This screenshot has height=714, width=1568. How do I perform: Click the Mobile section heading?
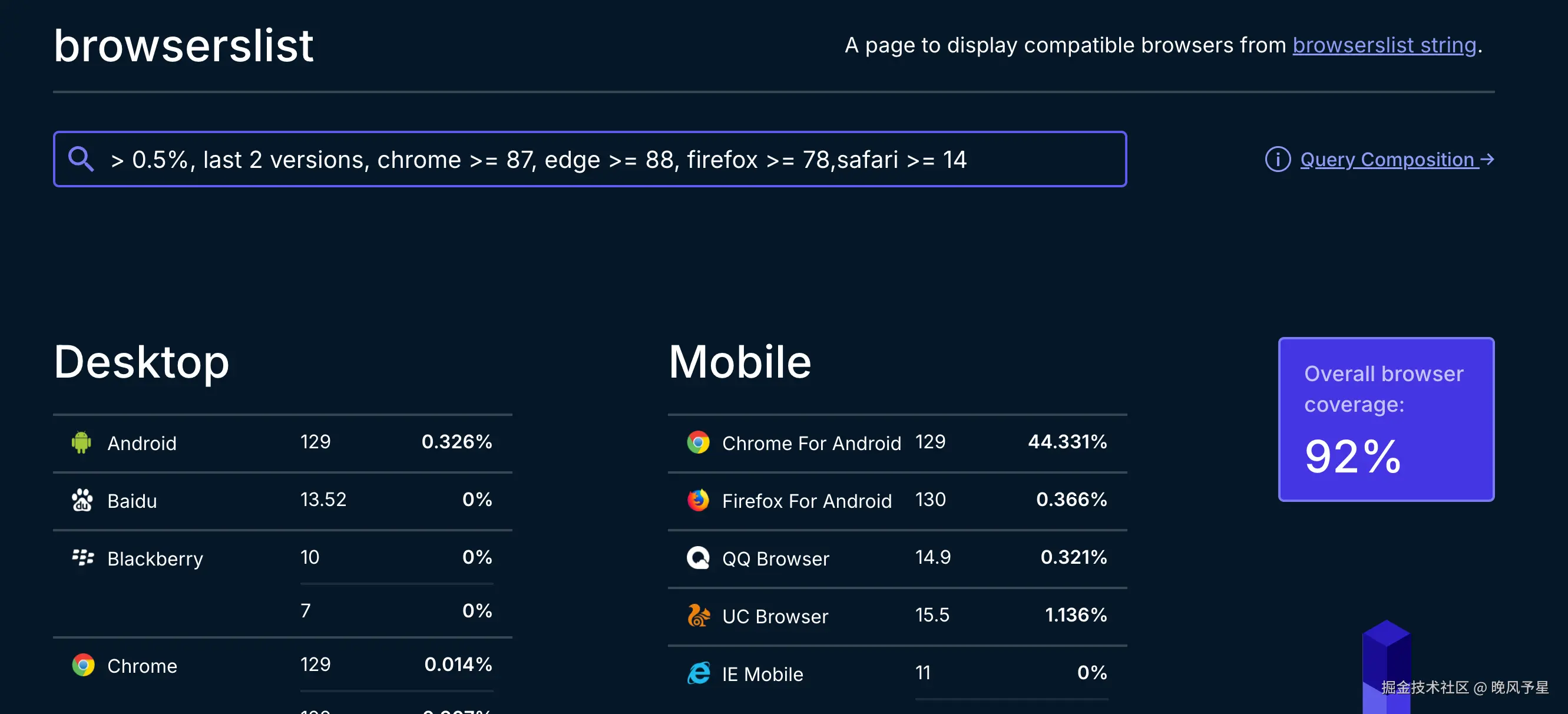[740, 362]
